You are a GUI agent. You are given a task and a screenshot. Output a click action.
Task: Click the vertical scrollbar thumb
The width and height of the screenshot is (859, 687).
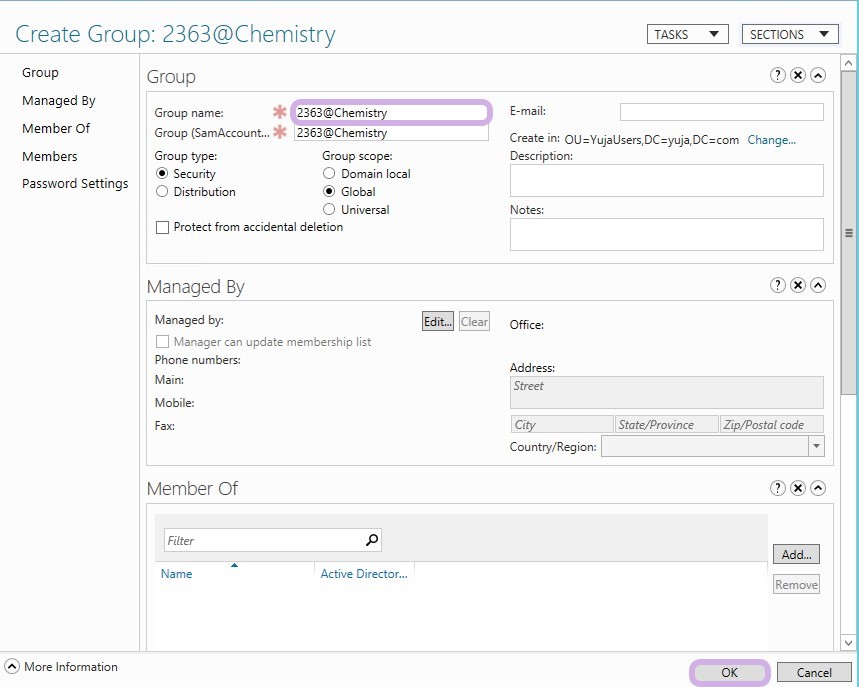tap(848, 232)
